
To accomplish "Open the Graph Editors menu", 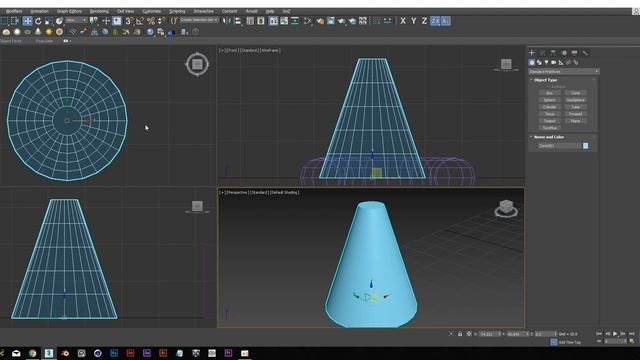I will pos(69,11).
